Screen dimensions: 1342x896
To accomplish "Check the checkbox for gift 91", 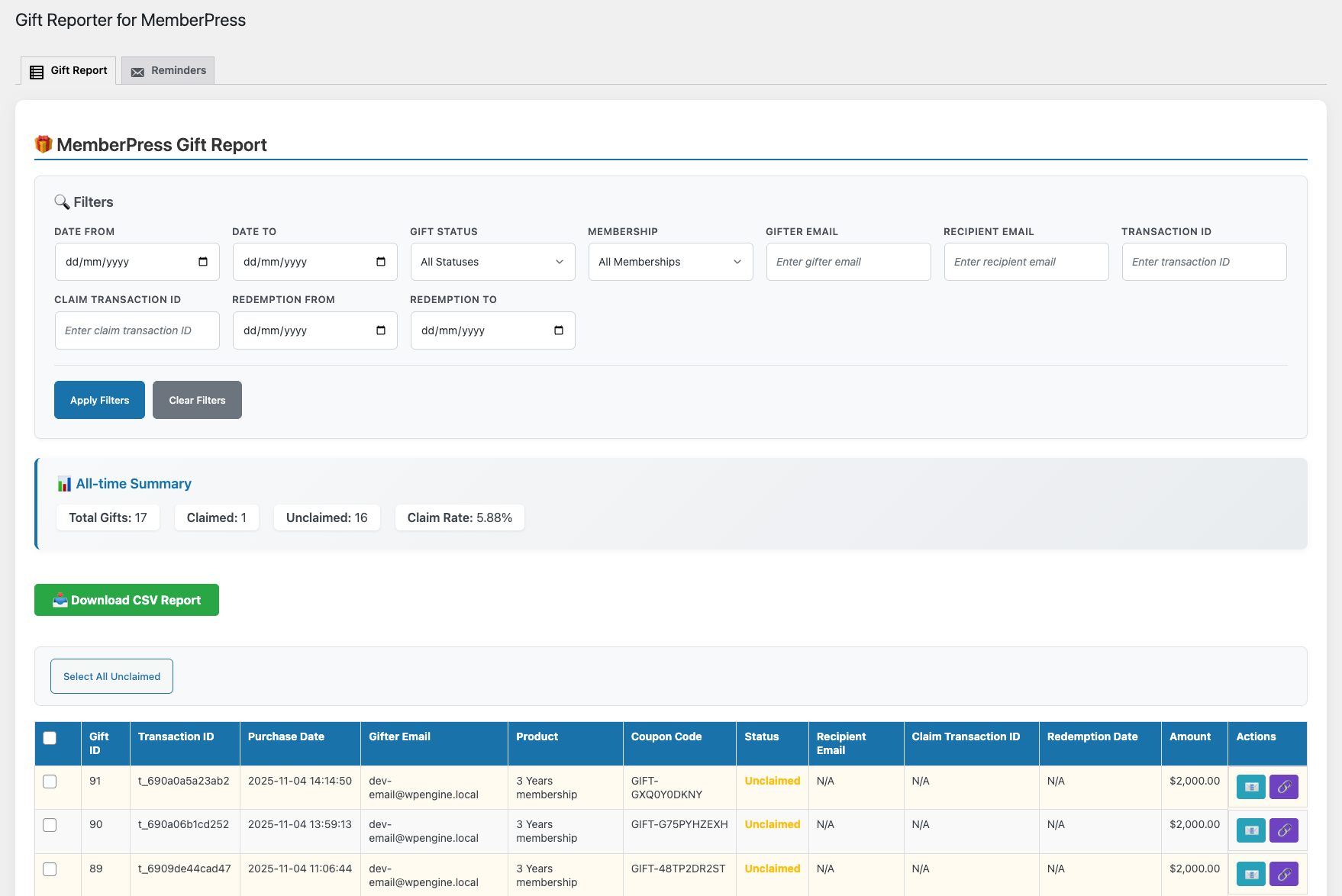I will point(50,781).
